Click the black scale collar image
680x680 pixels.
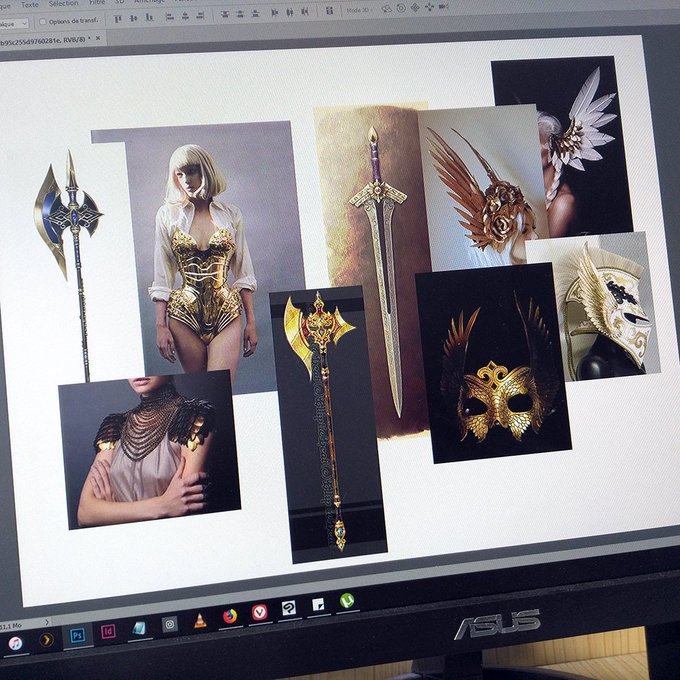click(150, 451)
